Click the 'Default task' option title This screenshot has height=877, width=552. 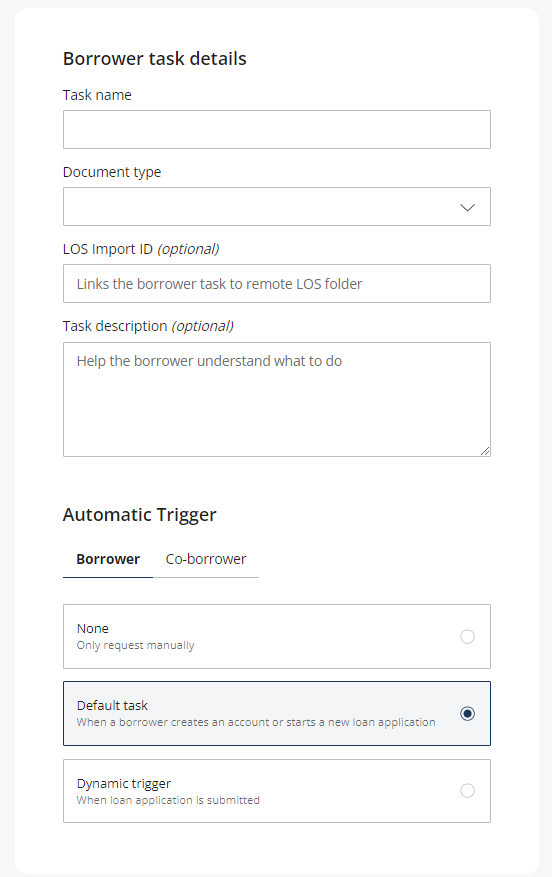click(x=112, y=705)
